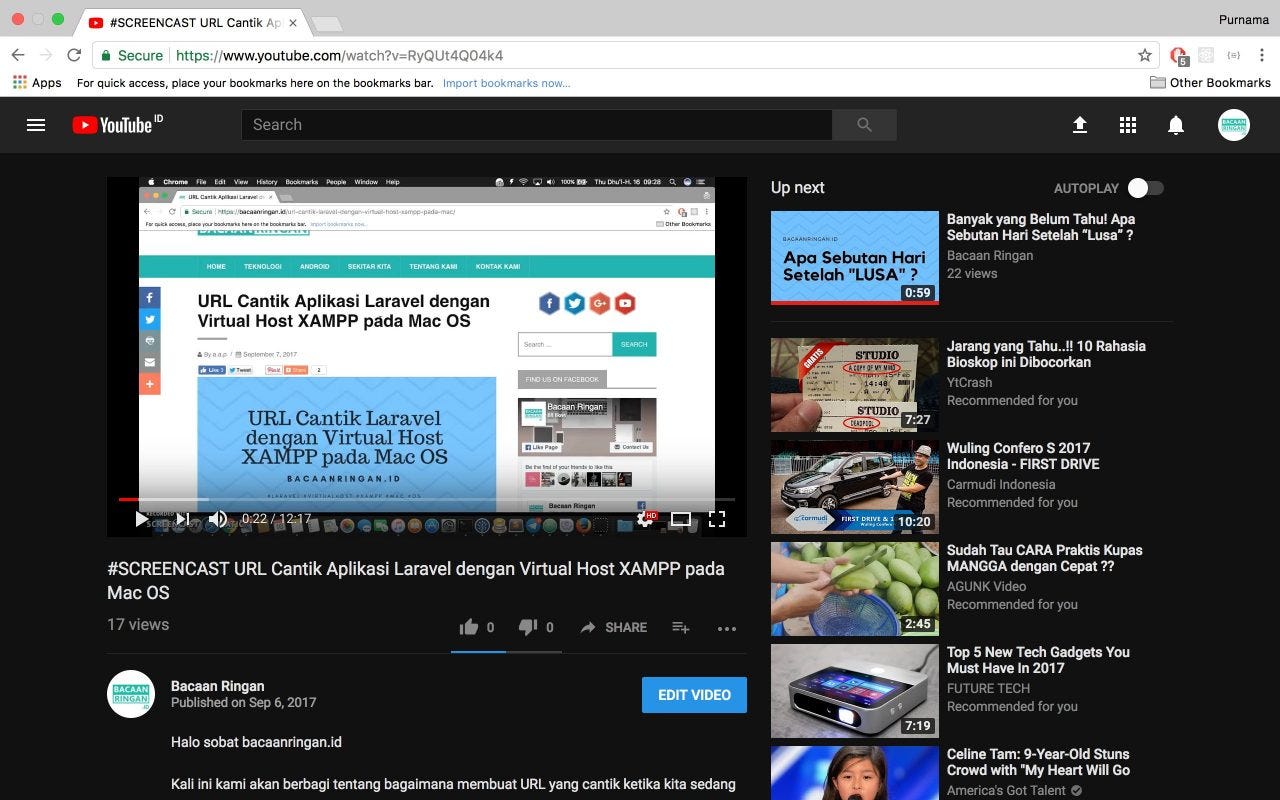Open the player settings gear
This screenshot has height=800, width=1280.
pyautogui.click(x=645, y=519)
